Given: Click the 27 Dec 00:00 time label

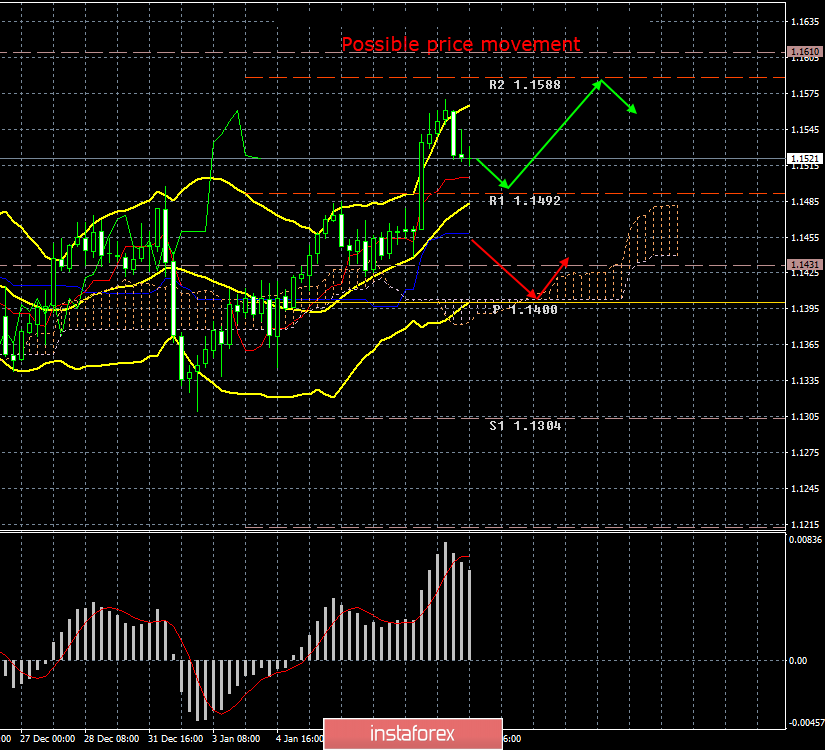Looking at the screenshot, I should click(47, 739).
